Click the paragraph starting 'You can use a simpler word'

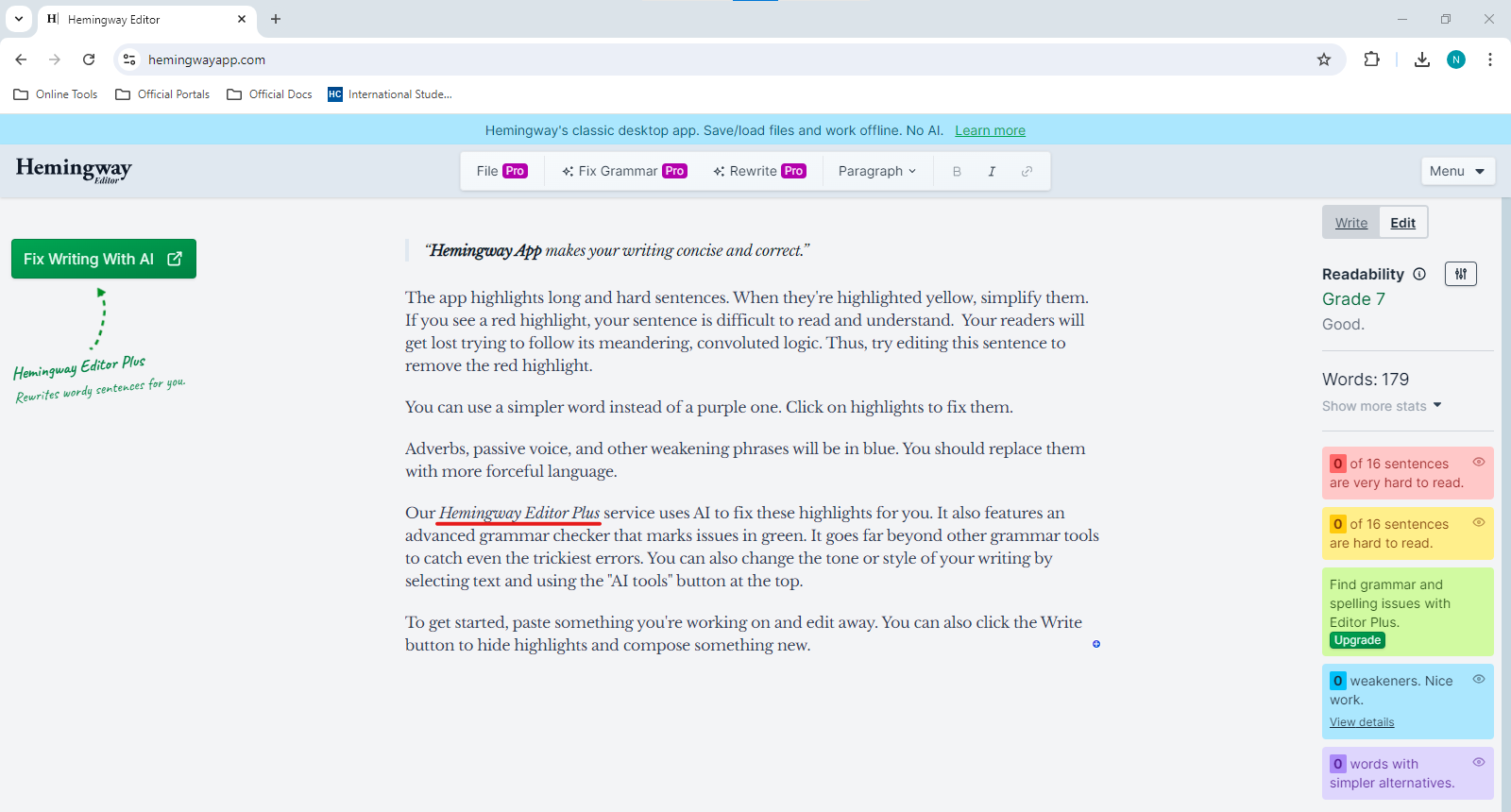(x=709, y=407)
